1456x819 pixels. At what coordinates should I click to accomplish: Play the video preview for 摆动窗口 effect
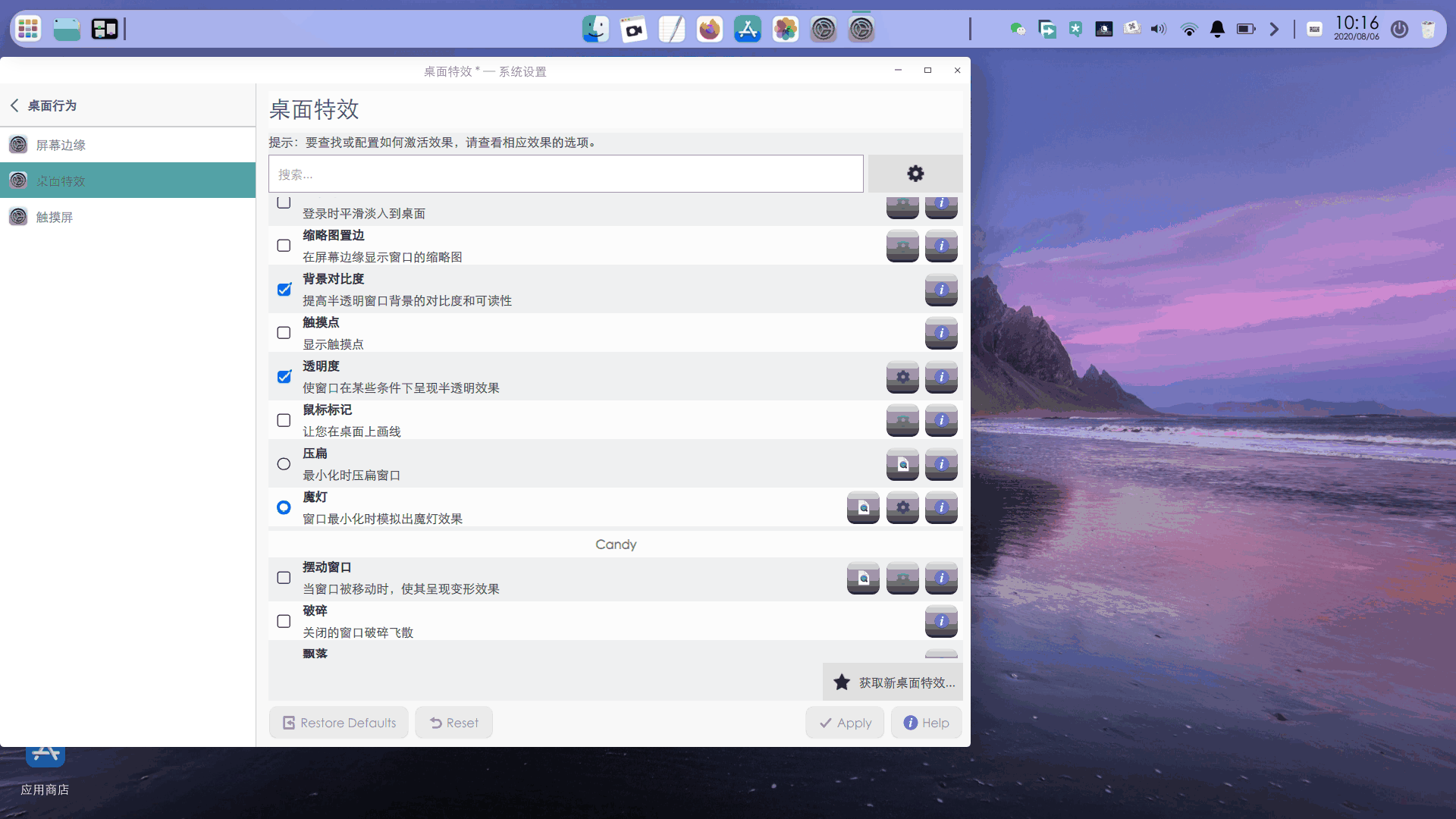pos(863,578)
